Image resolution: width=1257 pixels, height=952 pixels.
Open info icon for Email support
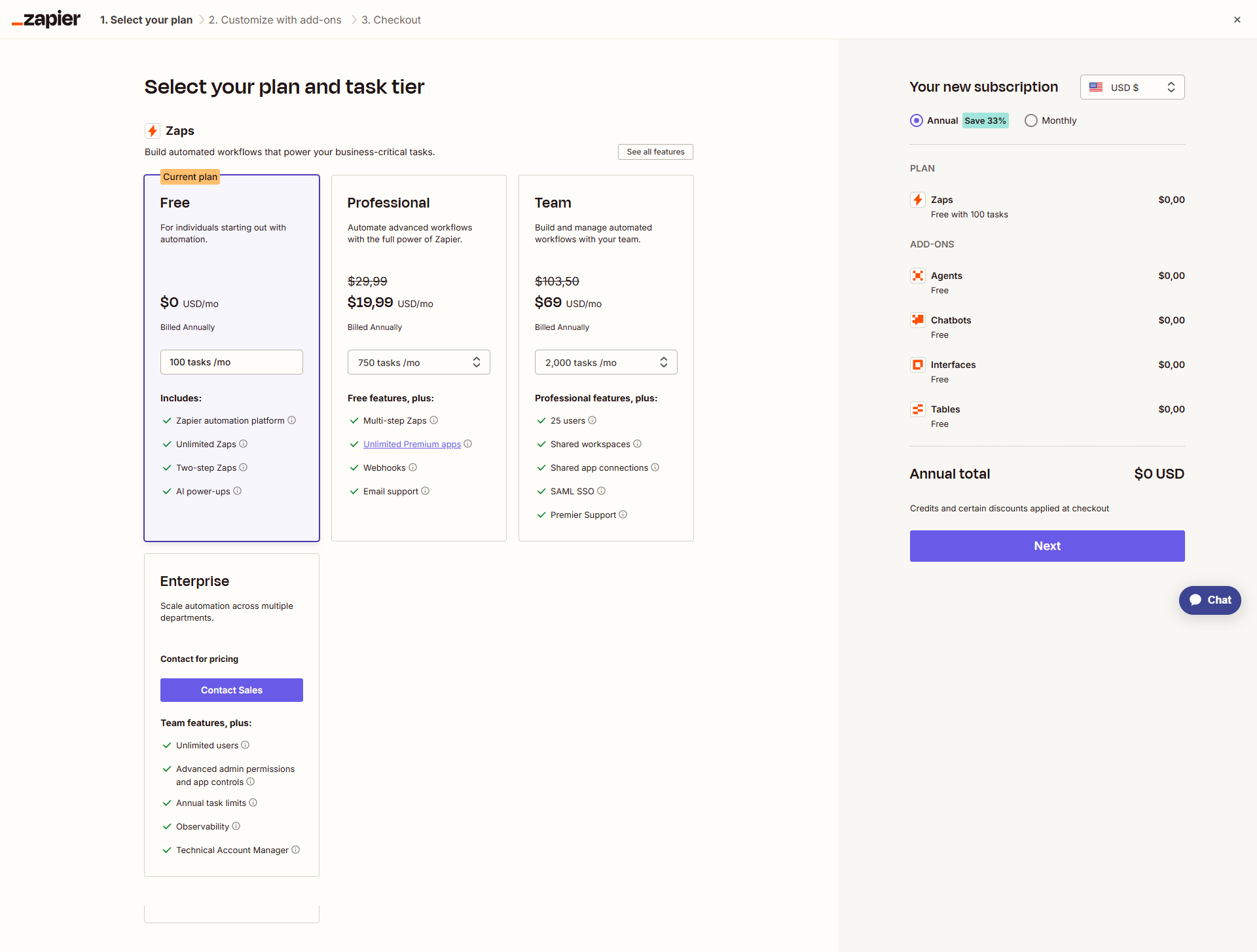pos(426,491)
